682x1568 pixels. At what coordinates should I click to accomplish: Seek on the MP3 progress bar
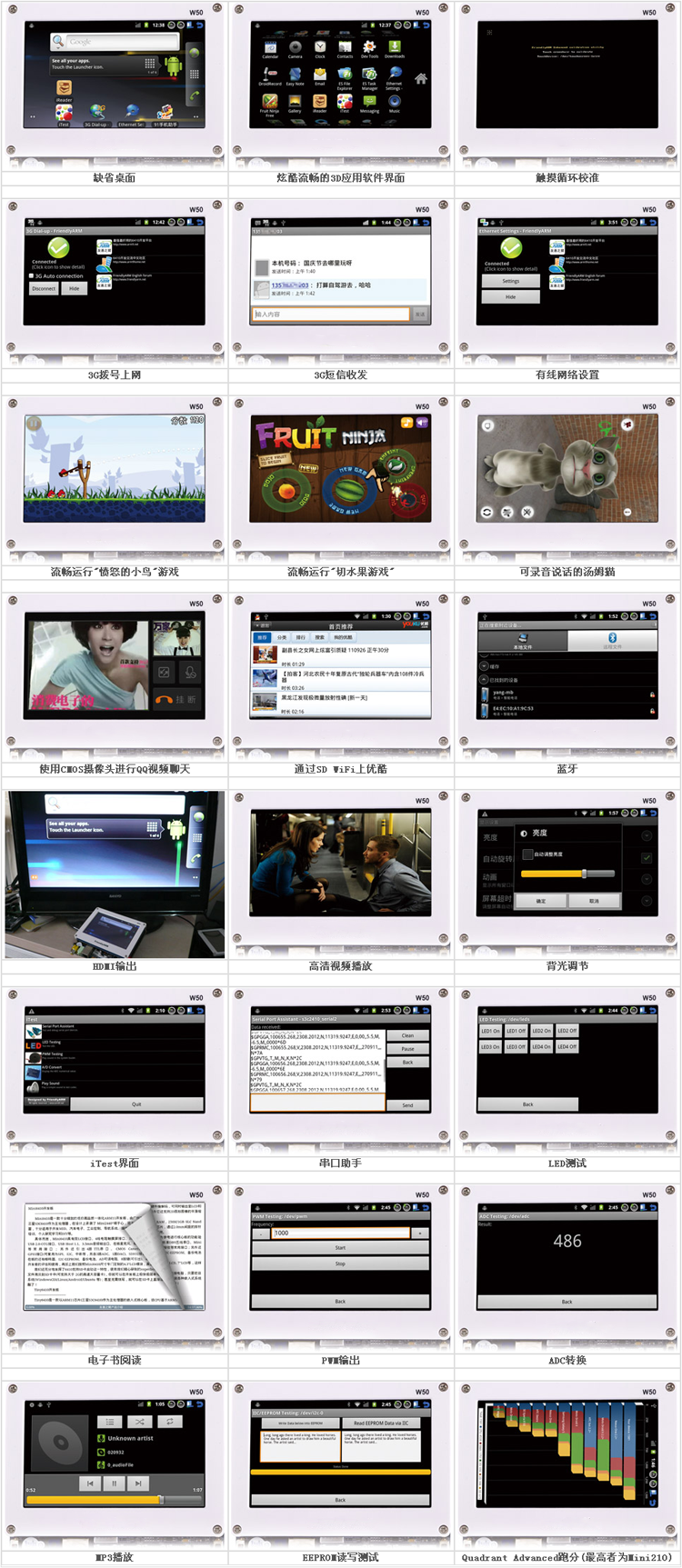(x=114, y=1500)
